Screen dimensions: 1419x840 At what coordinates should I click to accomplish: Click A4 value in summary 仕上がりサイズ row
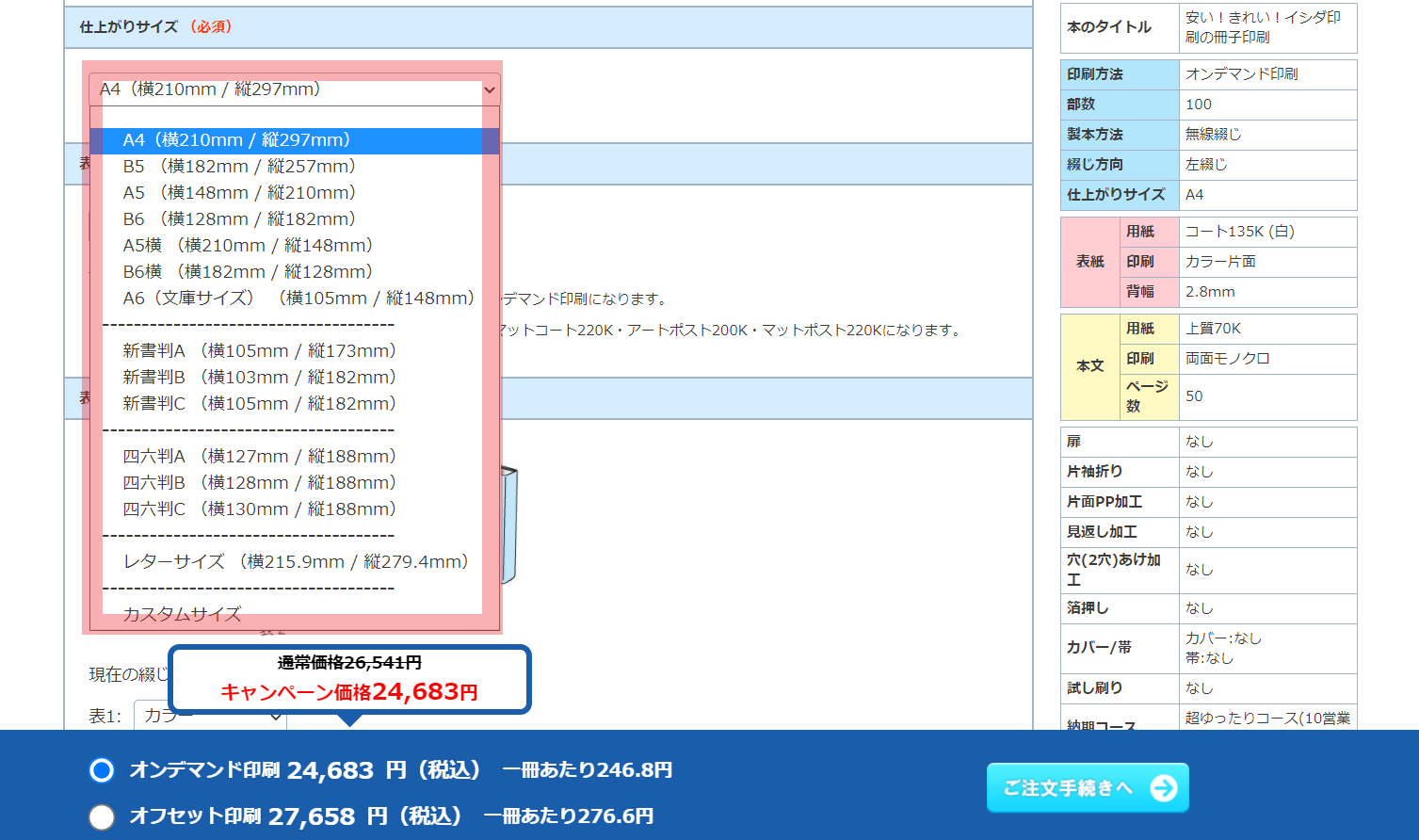(1195, 195)
